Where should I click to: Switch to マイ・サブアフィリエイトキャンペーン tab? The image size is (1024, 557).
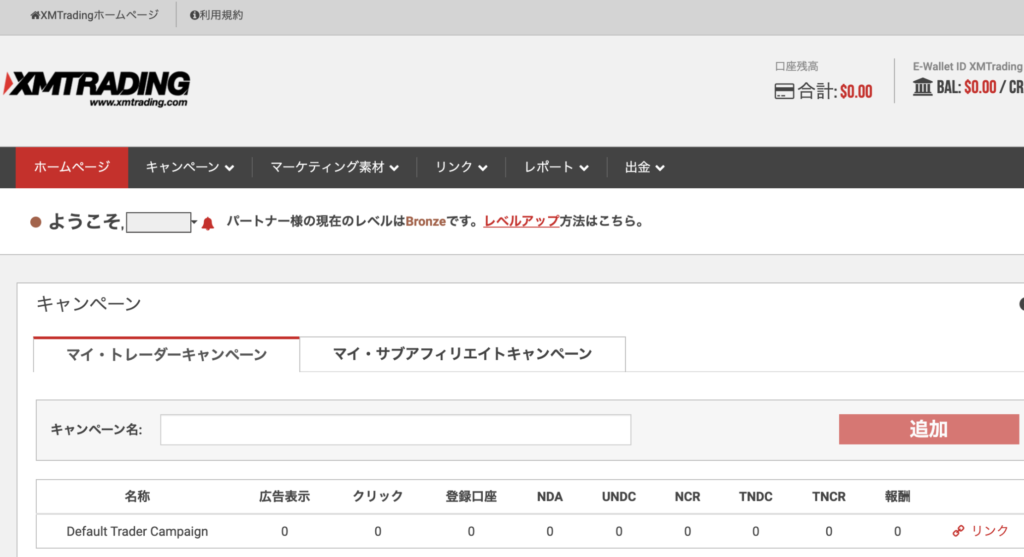(462, 354)
